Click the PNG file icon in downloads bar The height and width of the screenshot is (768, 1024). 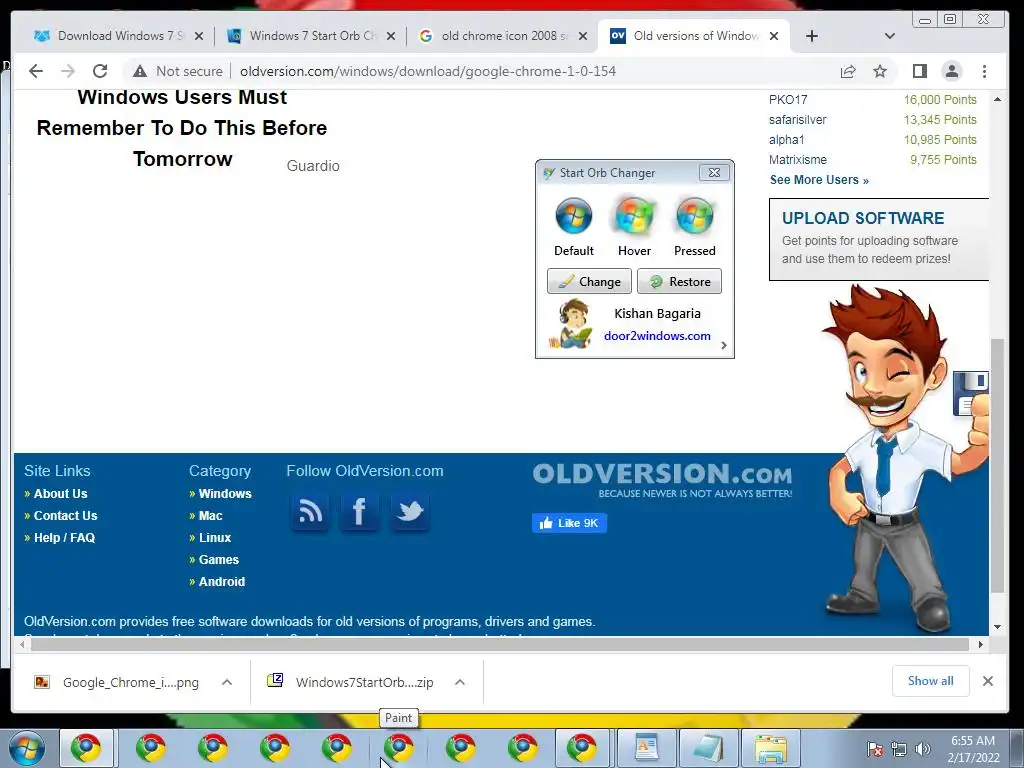42,682
